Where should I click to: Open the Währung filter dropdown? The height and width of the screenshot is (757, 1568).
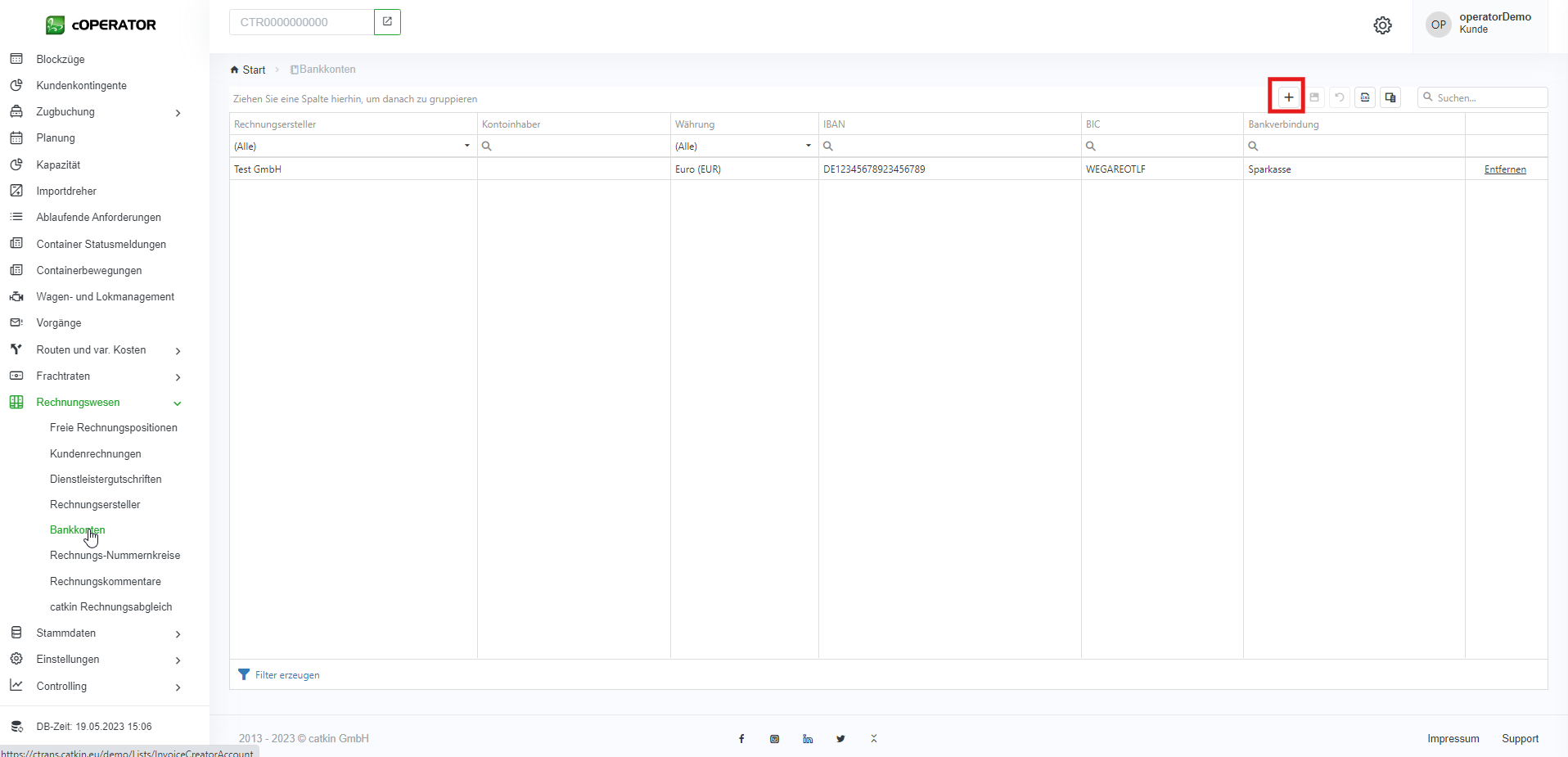coord(808,146)
